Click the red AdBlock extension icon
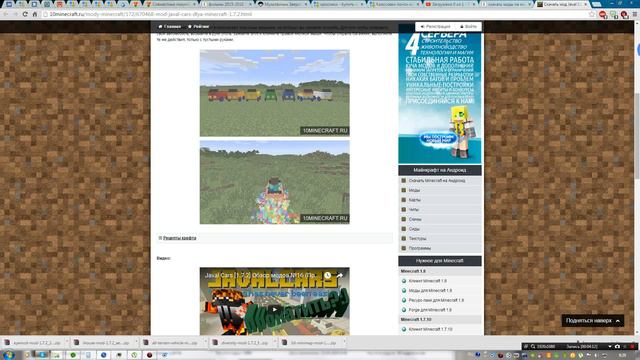The width and height of the screenshot is (640, 360). click(603, 14)
